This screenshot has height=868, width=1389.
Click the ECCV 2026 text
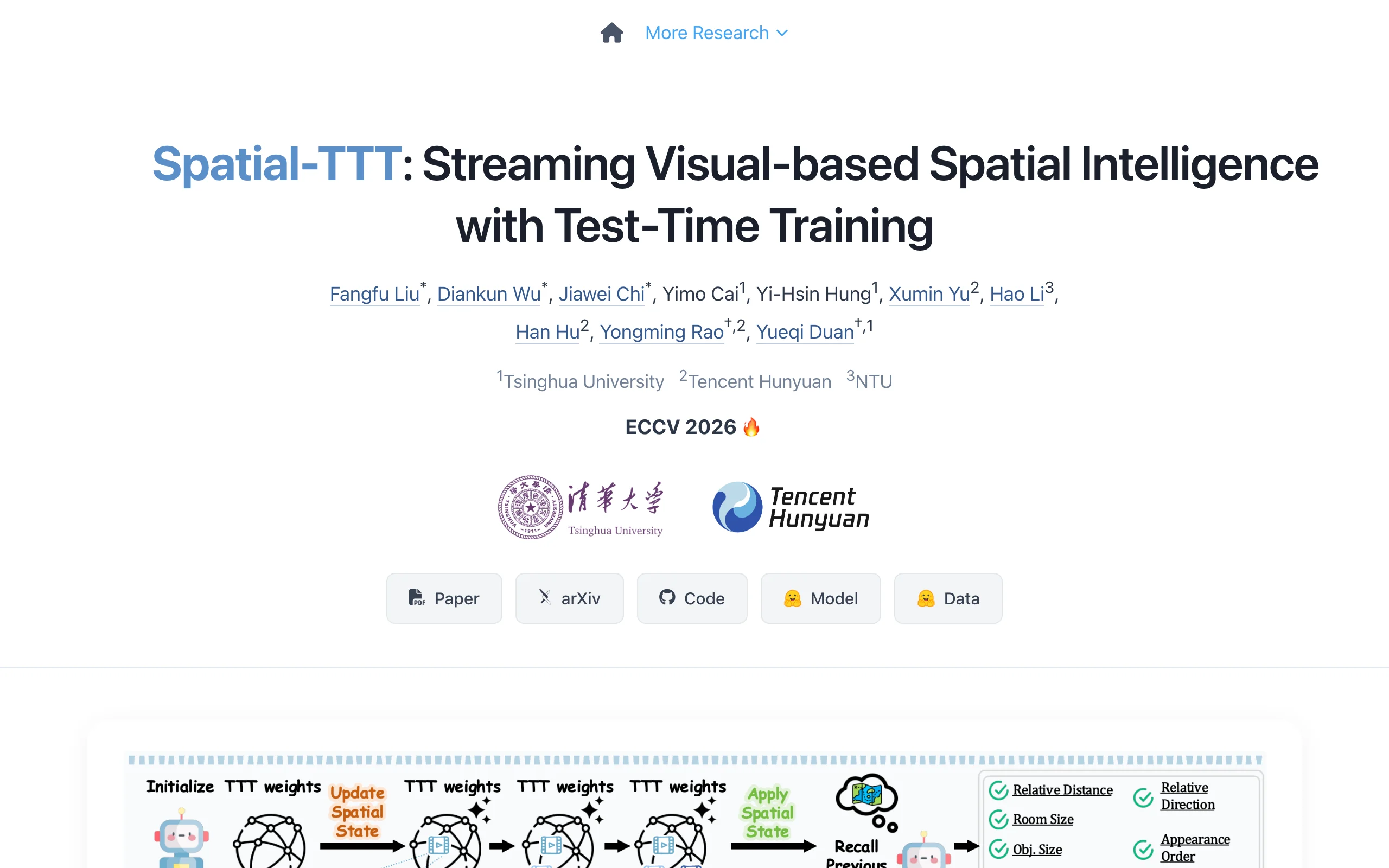(681, 427)
